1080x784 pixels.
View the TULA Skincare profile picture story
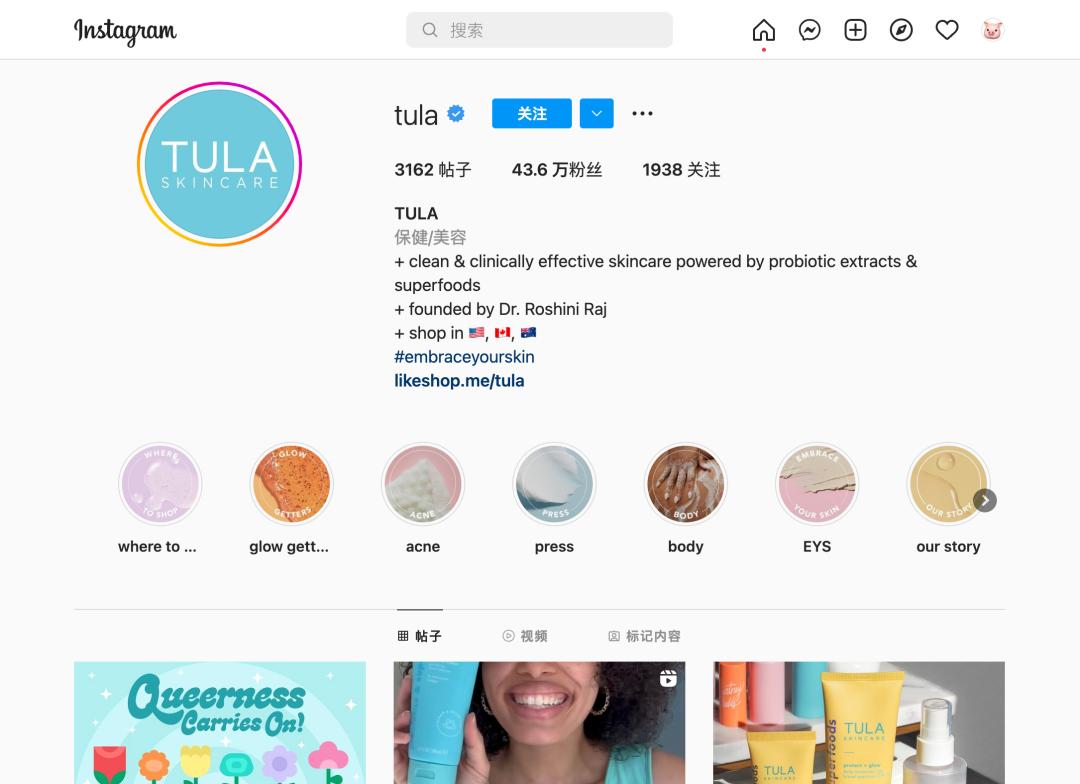click(x=220, y=164)
